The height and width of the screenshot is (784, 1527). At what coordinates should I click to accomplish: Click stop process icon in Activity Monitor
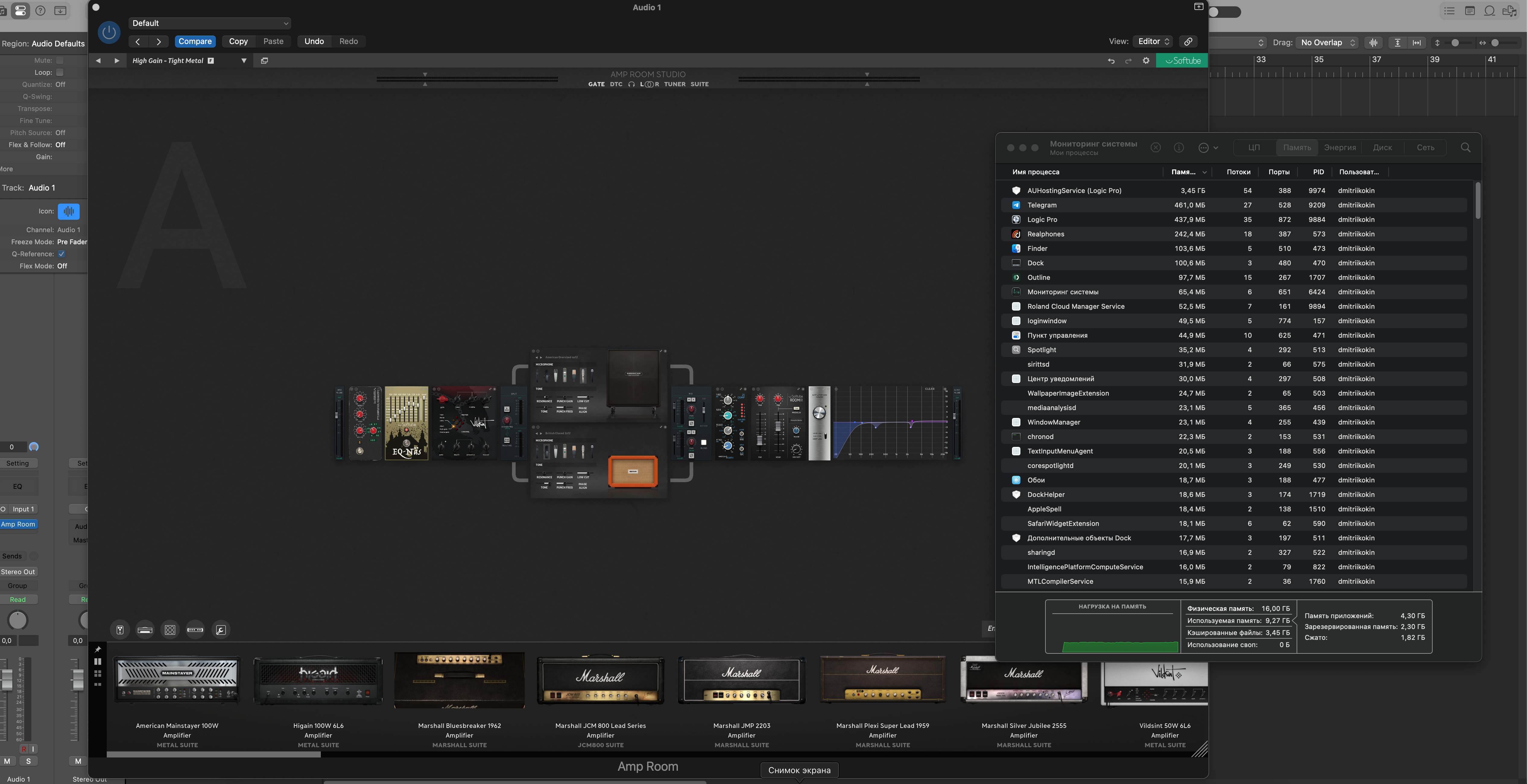pos(1155,147)
